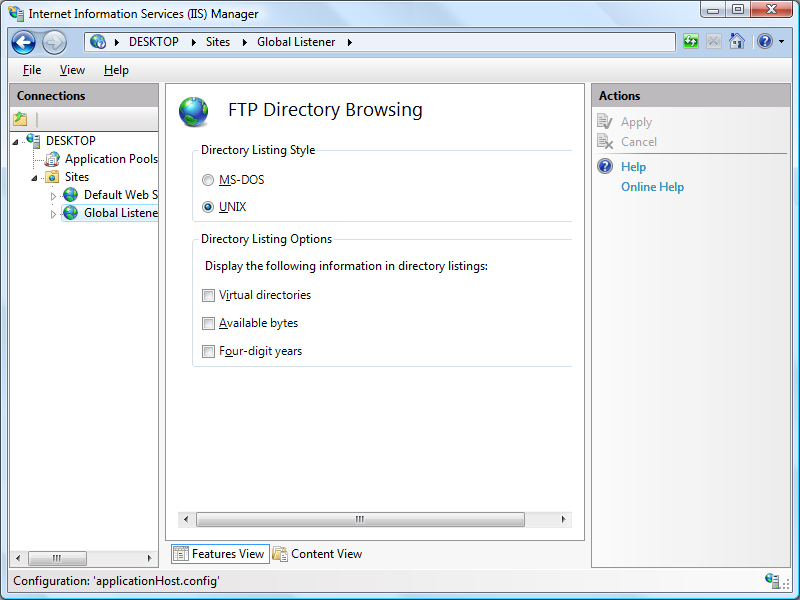
Task: Click the Stop icon in address toolbar
Action: (714, 41)
